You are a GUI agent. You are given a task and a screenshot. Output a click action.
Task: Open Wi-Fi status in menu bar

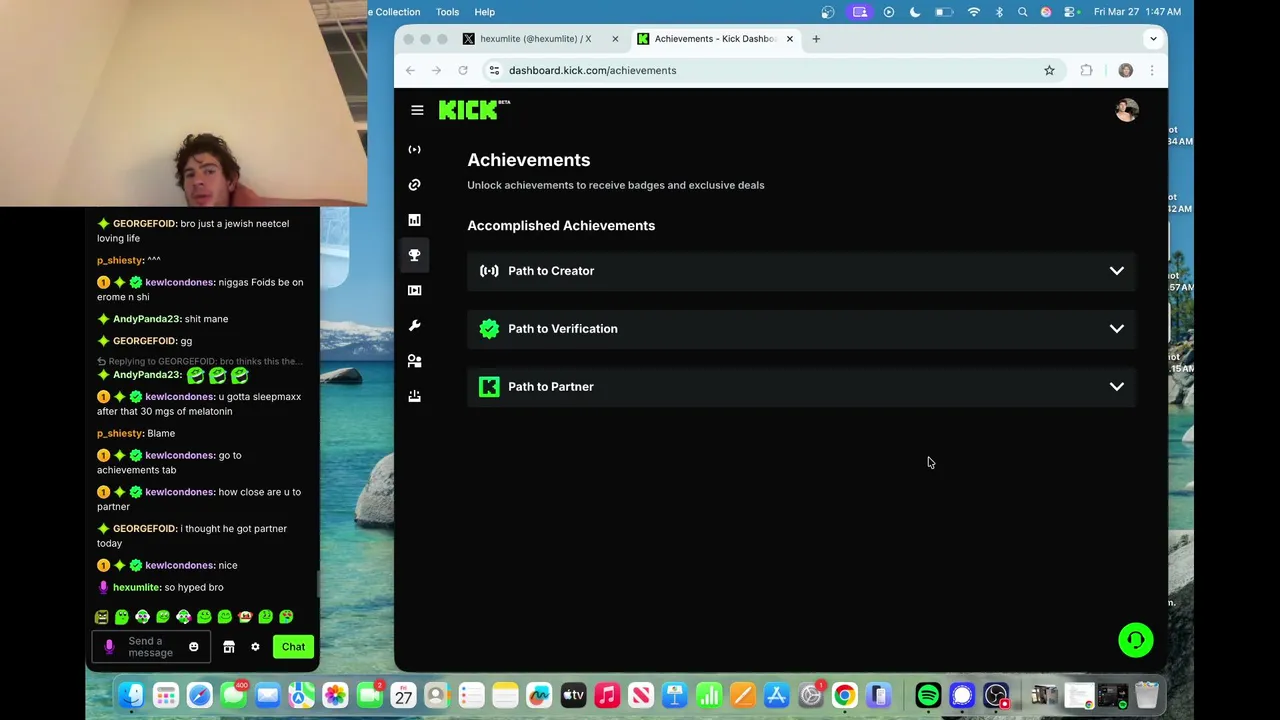pos(974,12)
